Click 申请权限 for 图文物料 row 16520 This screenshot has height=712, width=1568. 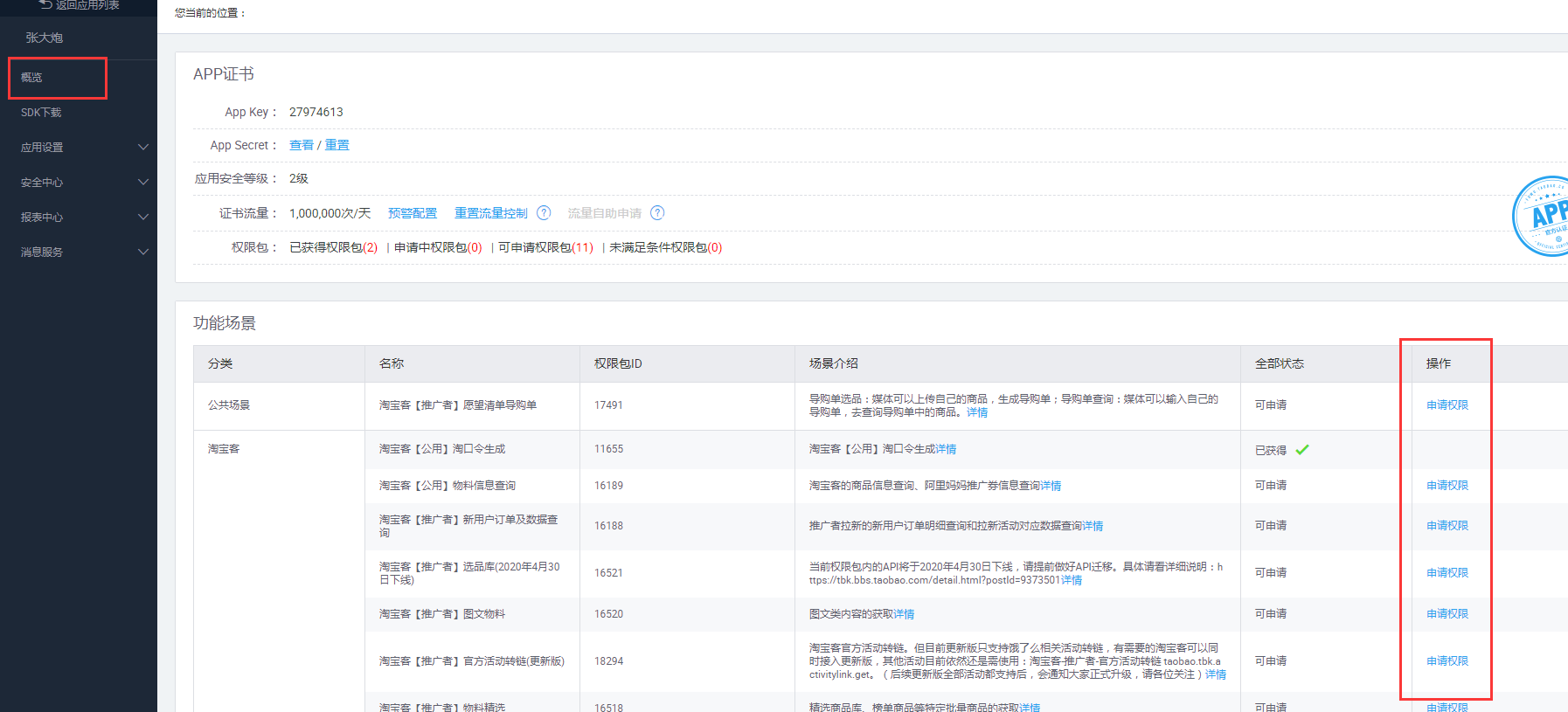(1447, 614)
